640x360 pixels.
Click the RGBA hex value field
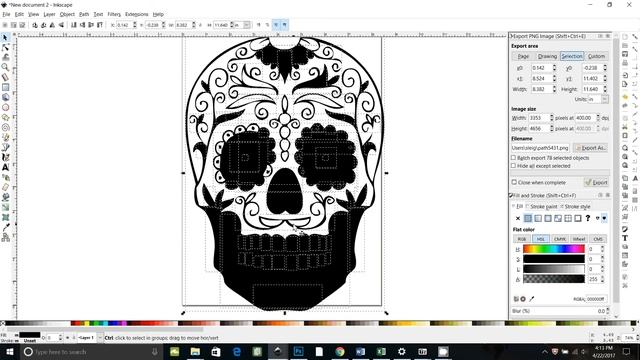pyautogui.click(x=596, y=299)
